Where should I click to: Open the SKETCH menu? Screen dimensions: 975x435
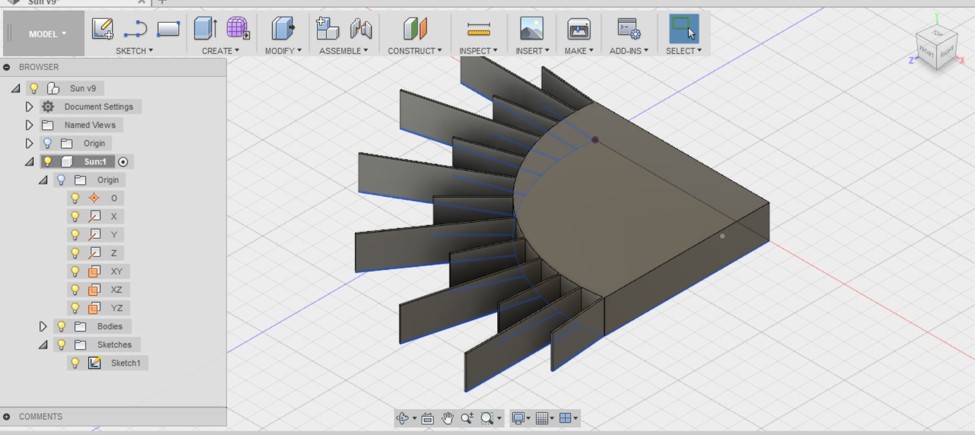click(134, 51)
